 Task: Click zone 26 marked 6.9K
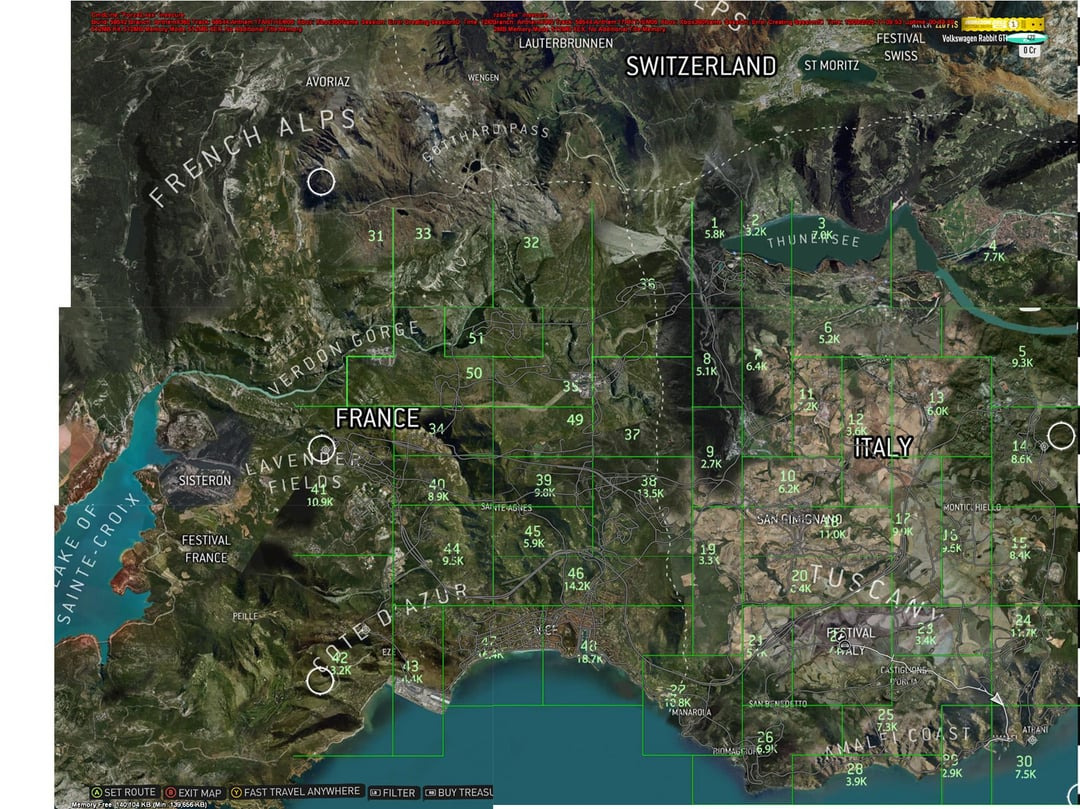[766, 744]
